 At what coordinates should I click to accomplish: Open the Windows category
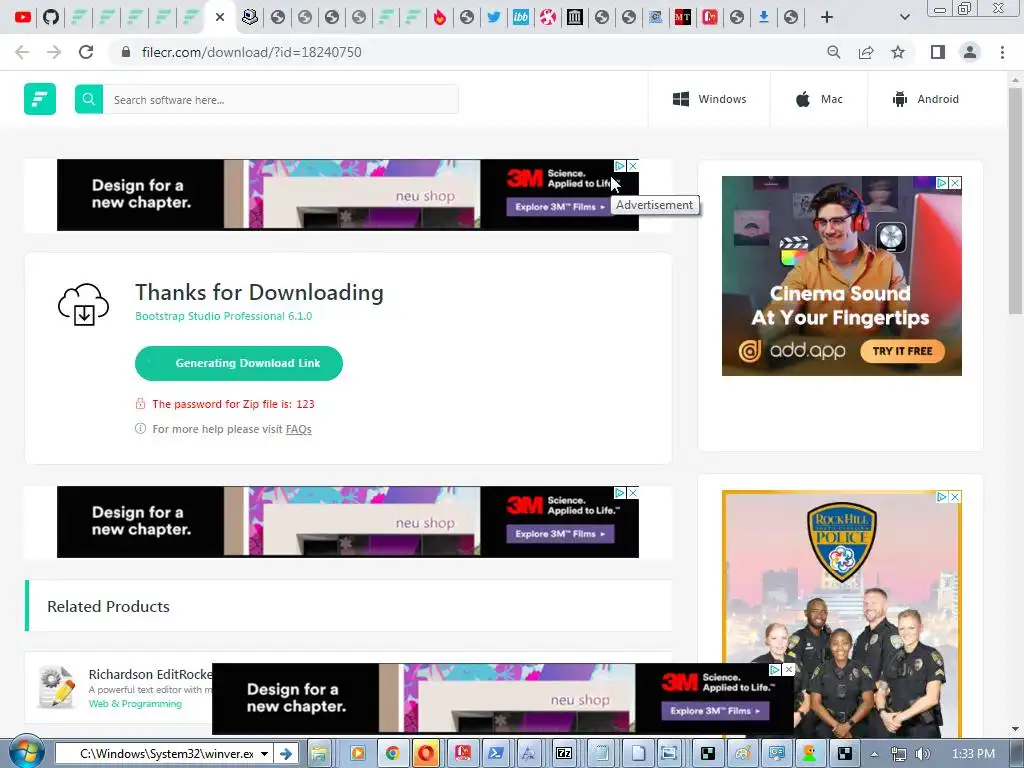point(709,99)
